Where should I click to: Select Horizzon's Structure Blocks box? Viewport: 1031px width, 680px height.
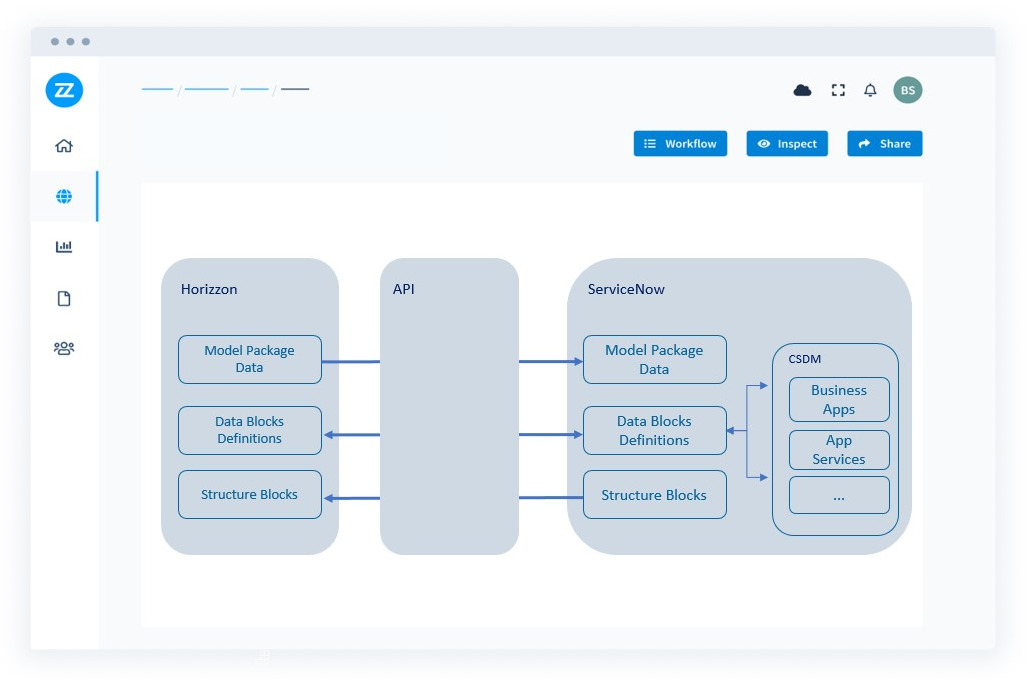pos(250,494)
